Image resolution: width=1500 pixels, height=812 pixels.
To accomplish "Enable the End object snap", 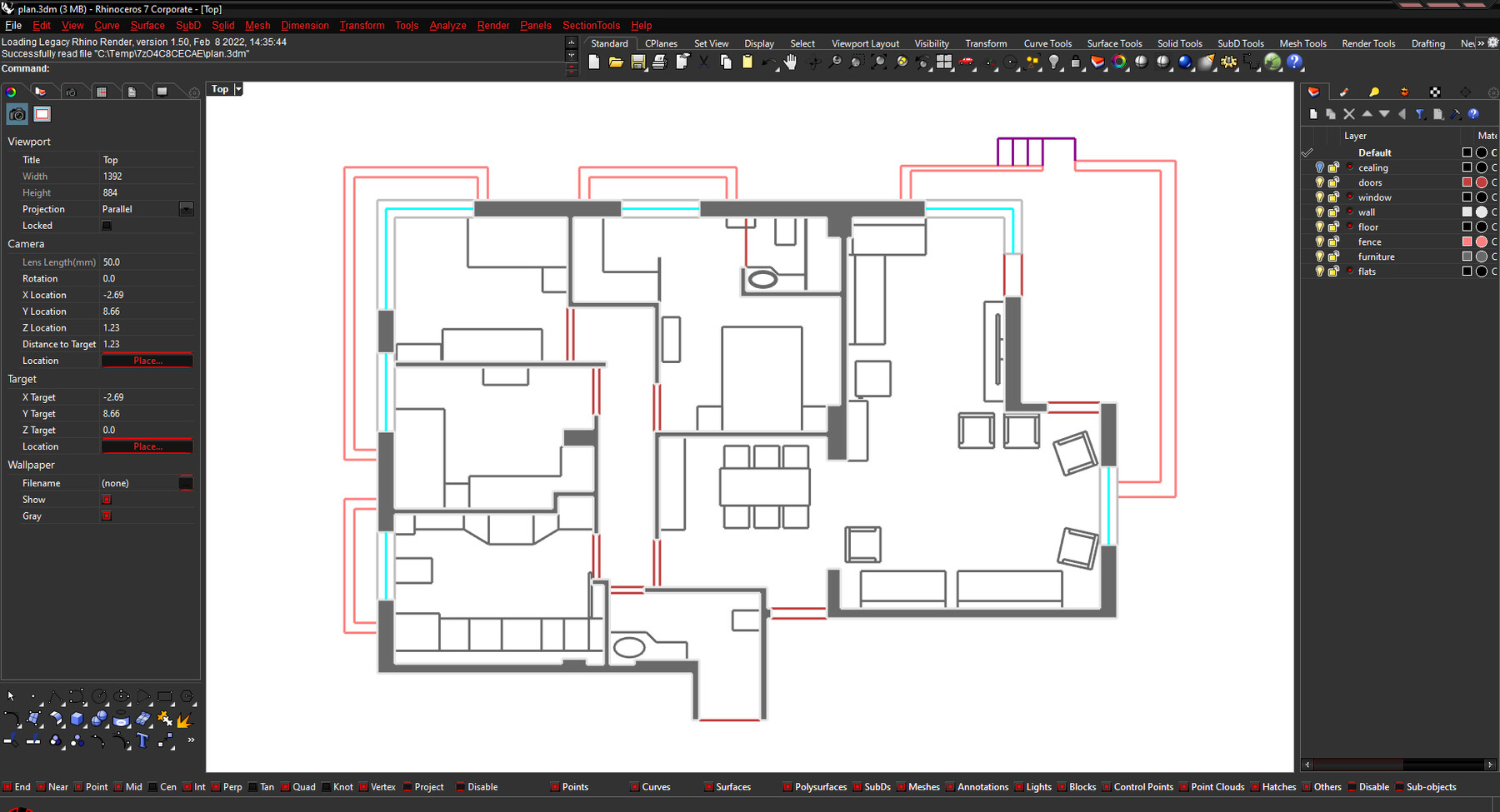I will coord(8,786).
